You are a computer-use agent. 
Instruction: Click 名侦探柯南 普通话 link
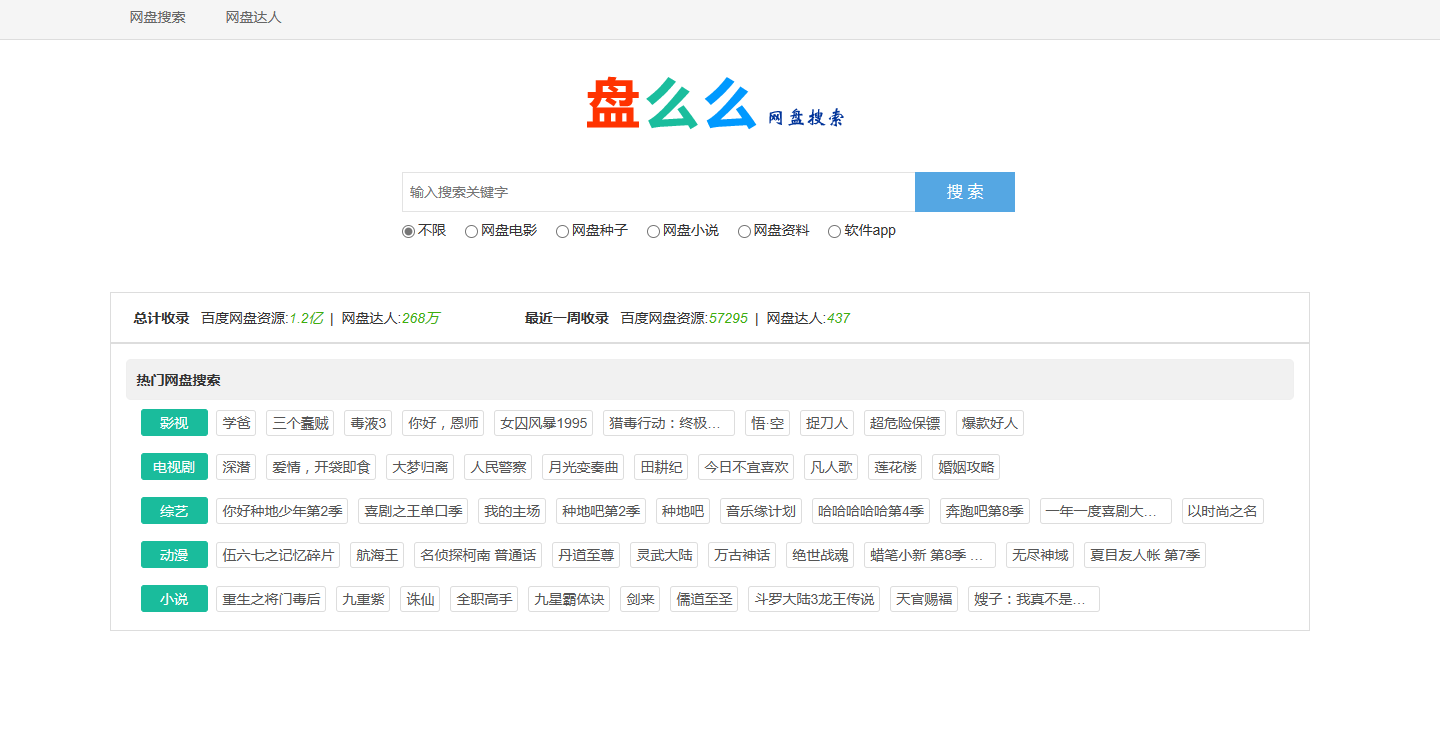pos(478,555)
